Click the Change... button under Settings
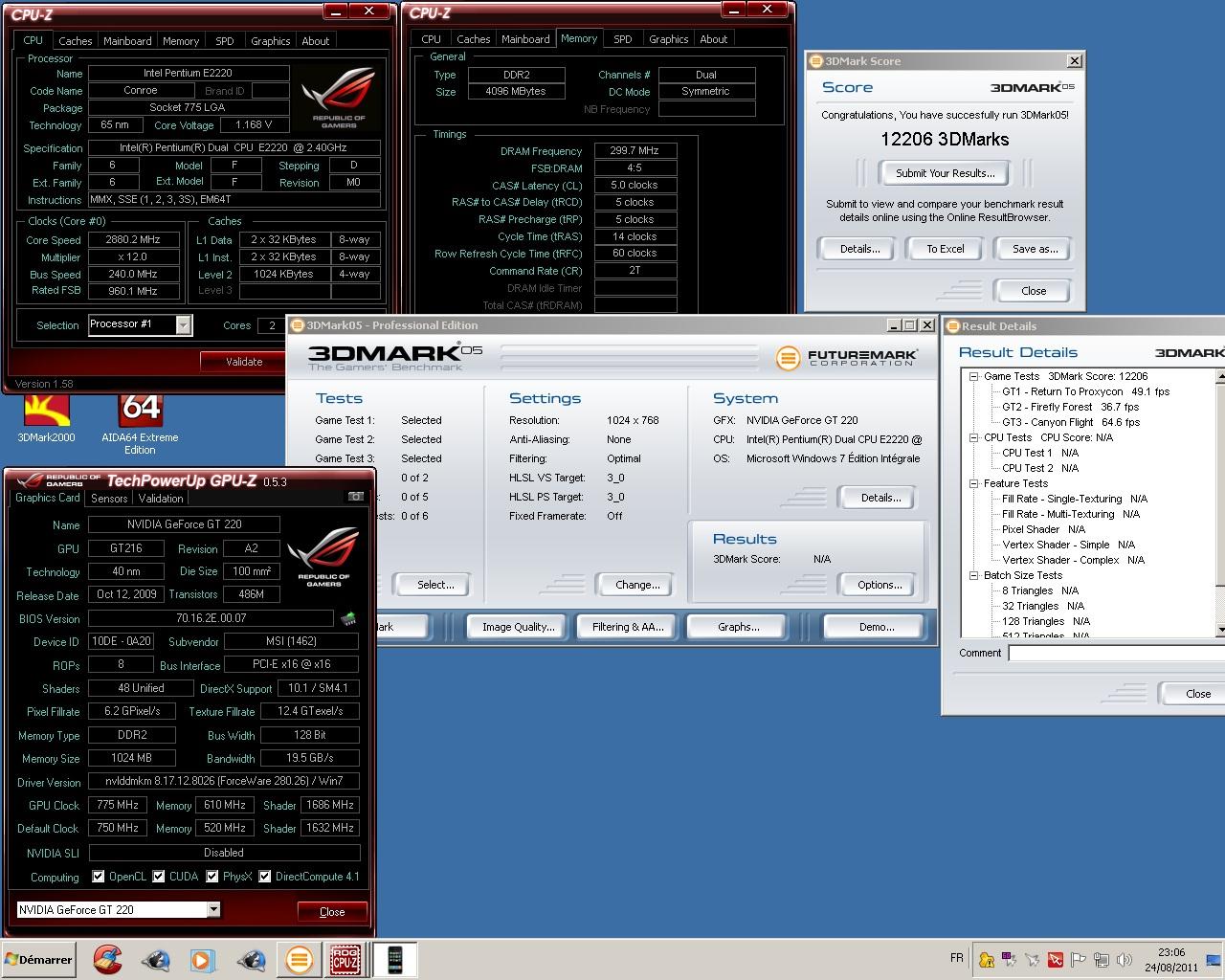 click(x=637, y=585)
